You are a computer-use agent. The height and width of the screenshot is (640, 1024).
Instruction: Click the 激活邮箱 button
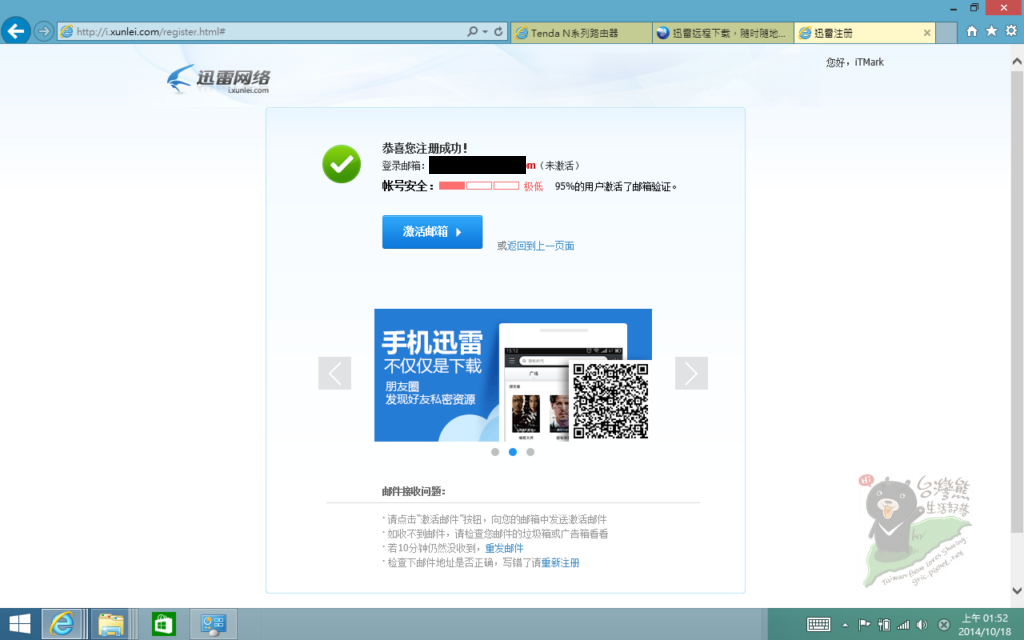click(432, 232)
